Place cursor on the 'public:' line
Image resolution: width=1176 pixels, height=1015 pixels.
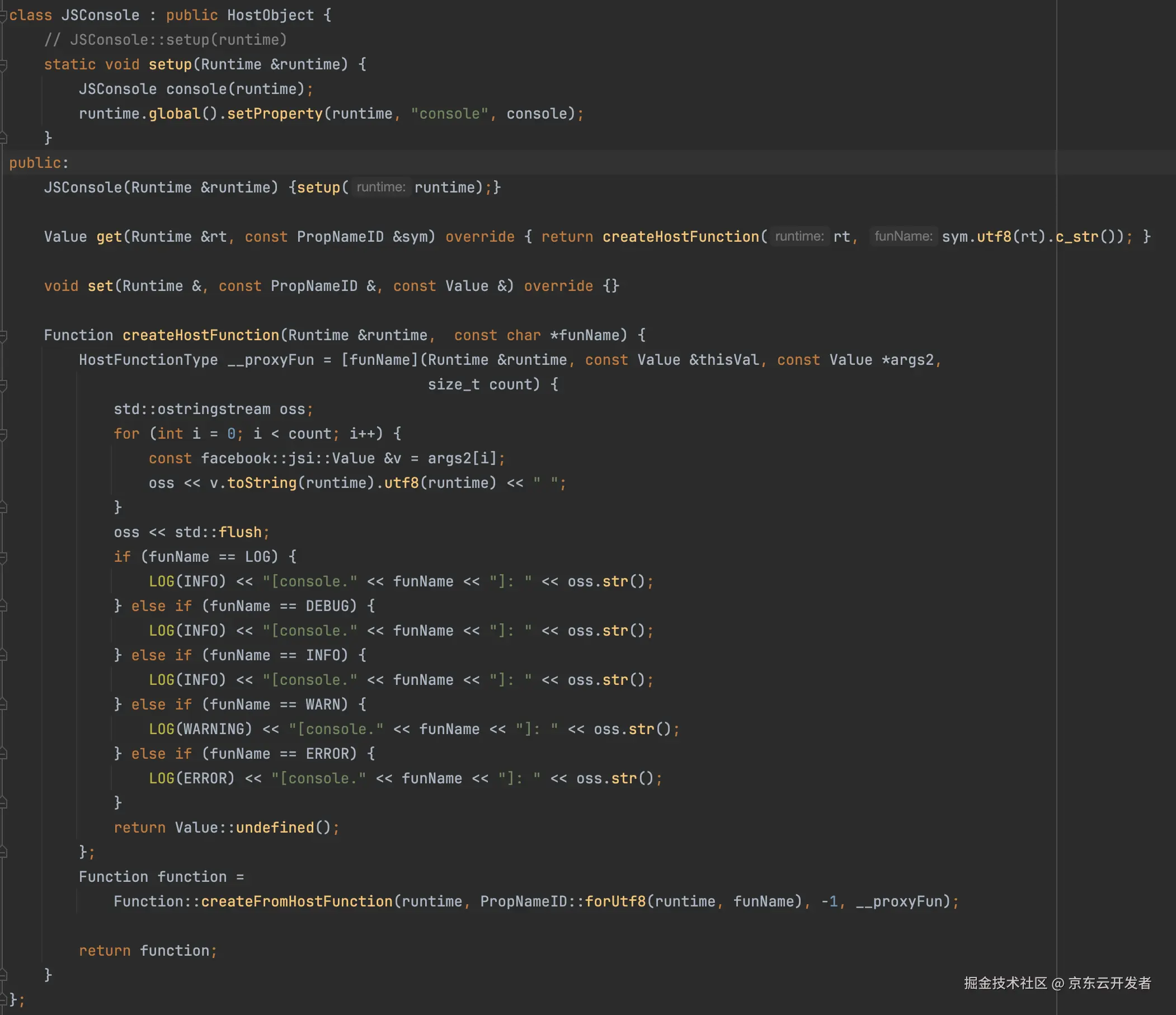[x=39, y=163]
